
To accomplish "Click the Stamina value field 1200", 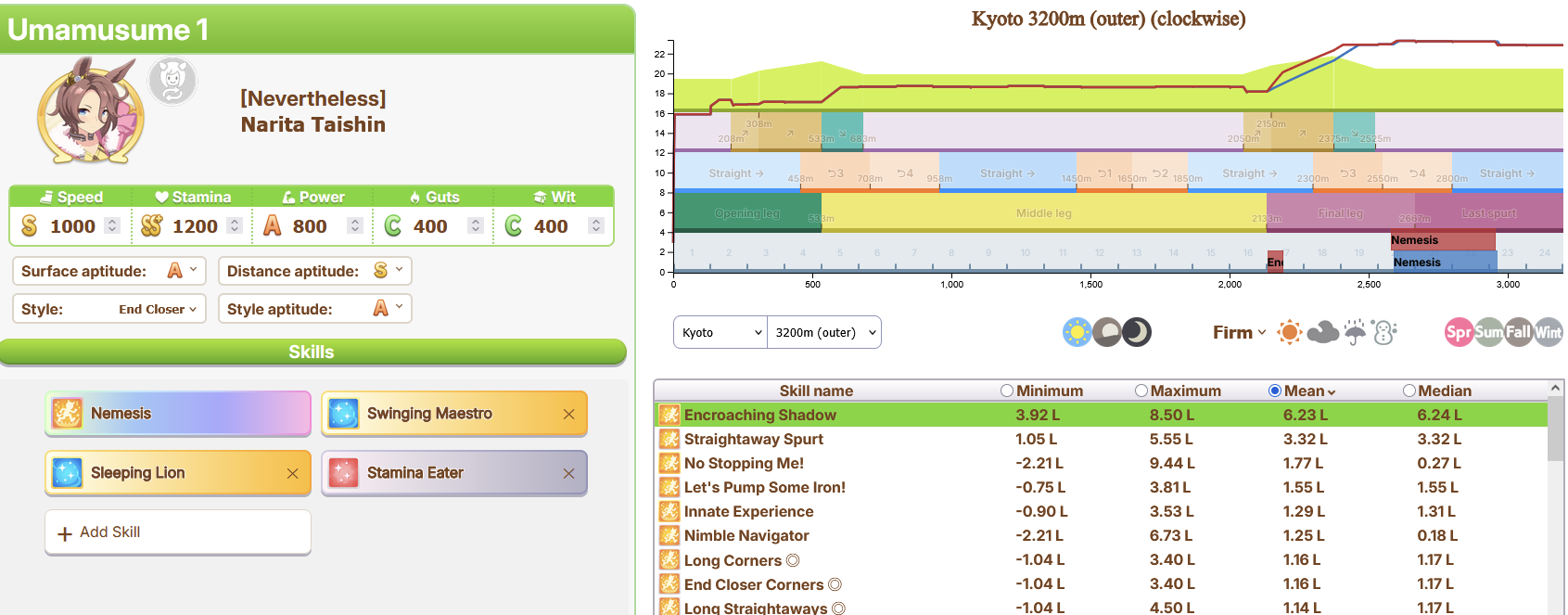I will click(x=195, y=226).
